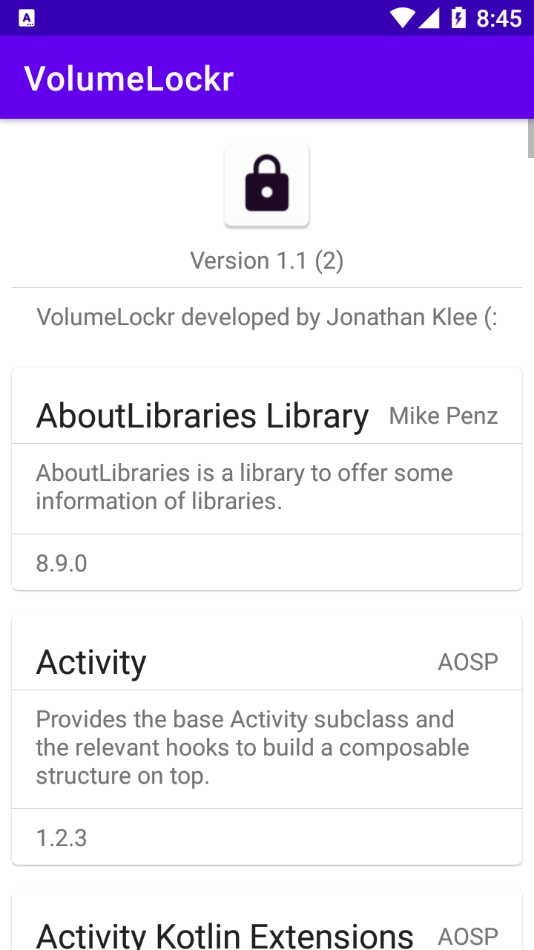
Task: Open the AboutLibraries library description text
Action: 244,487
